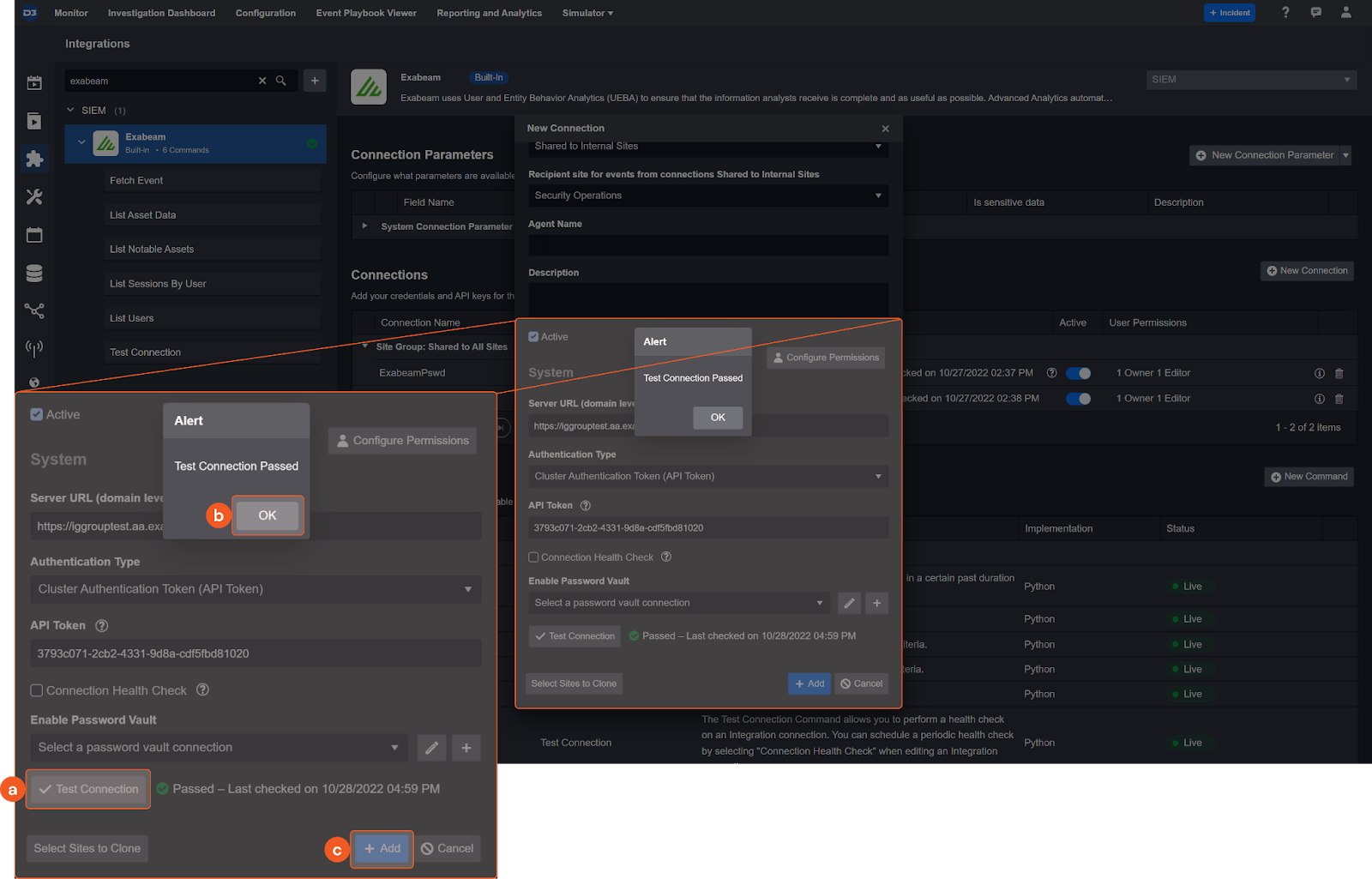Click Connection Health Check help icon in dialog
This screenshot has width=1372, height=879.
pyautogui.click(x=666, y=557)
